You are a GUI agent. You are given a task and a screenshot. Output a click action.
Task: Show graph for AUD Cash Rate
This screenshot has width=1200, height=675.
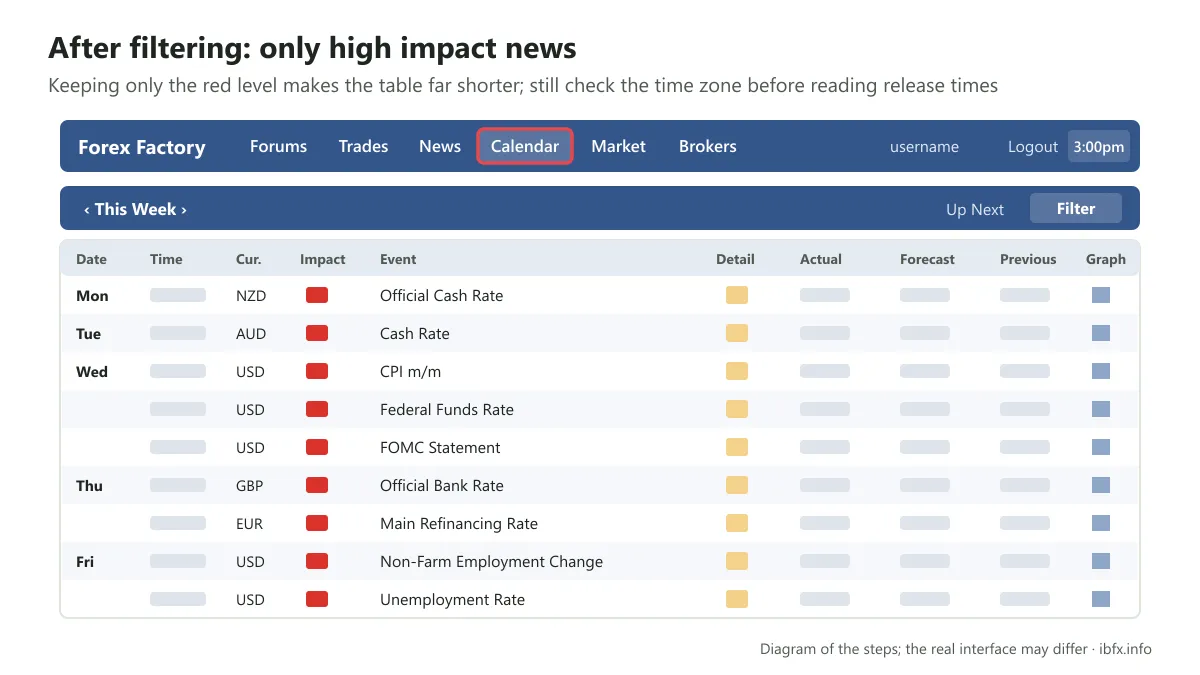coord(1101,333)
